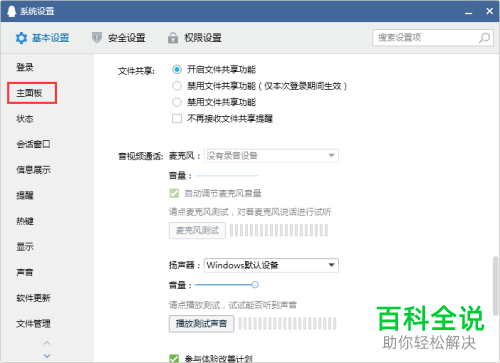Open 文件管理 settings section
The image size is (500, 363).
(x=33, y=324)
